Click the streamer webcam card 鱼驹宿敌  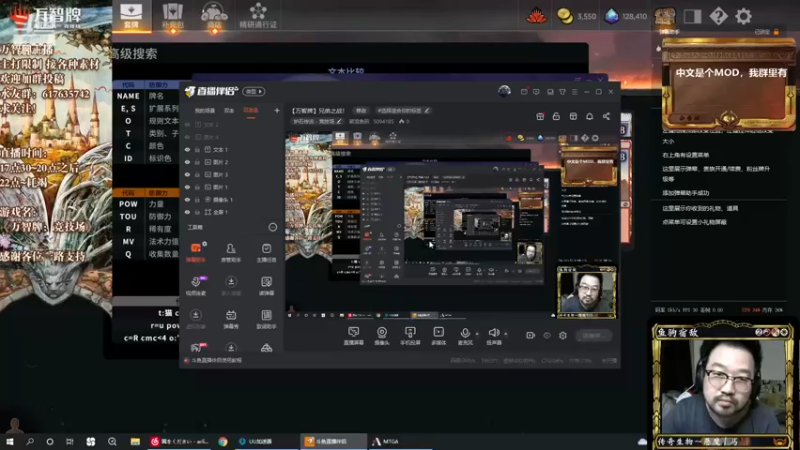[723, 386]
